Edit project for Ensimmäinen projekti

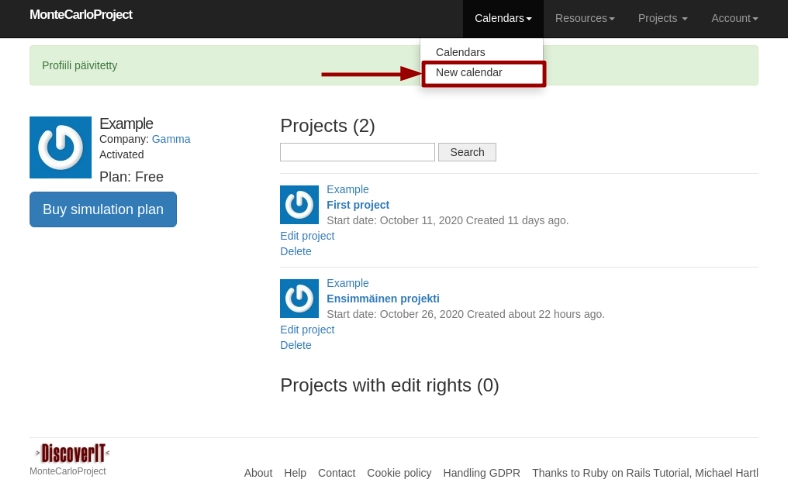click(x=307, y=330)
